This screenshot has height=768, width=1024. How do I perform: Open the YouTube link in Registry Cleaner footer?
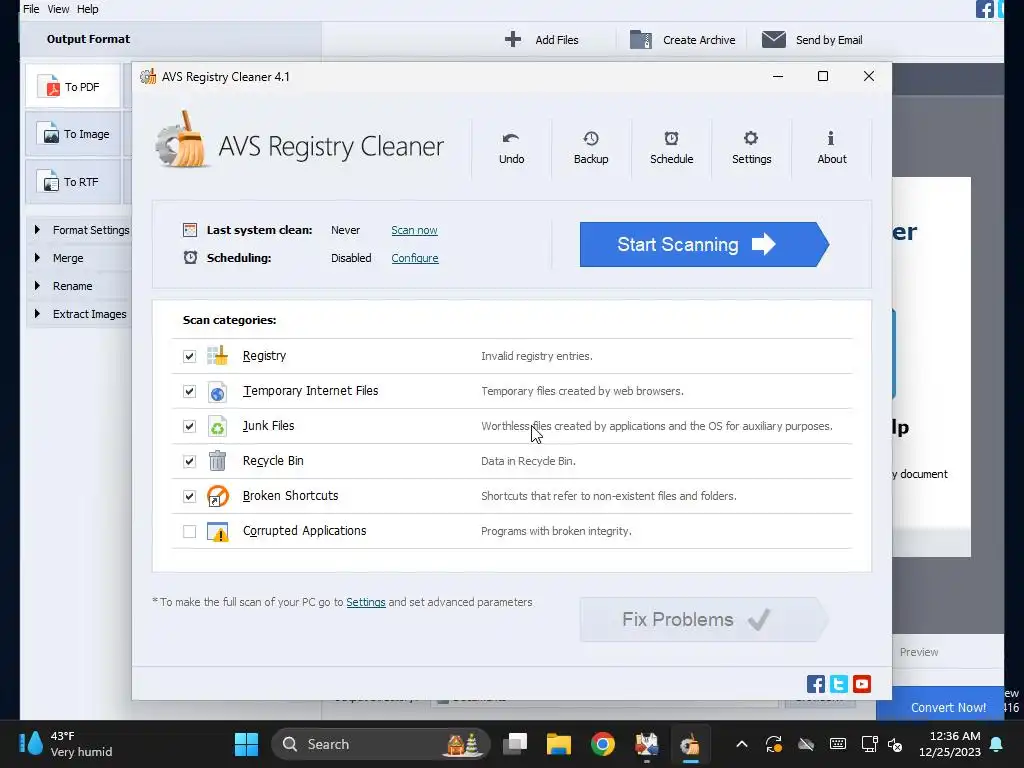coord(862,684)
